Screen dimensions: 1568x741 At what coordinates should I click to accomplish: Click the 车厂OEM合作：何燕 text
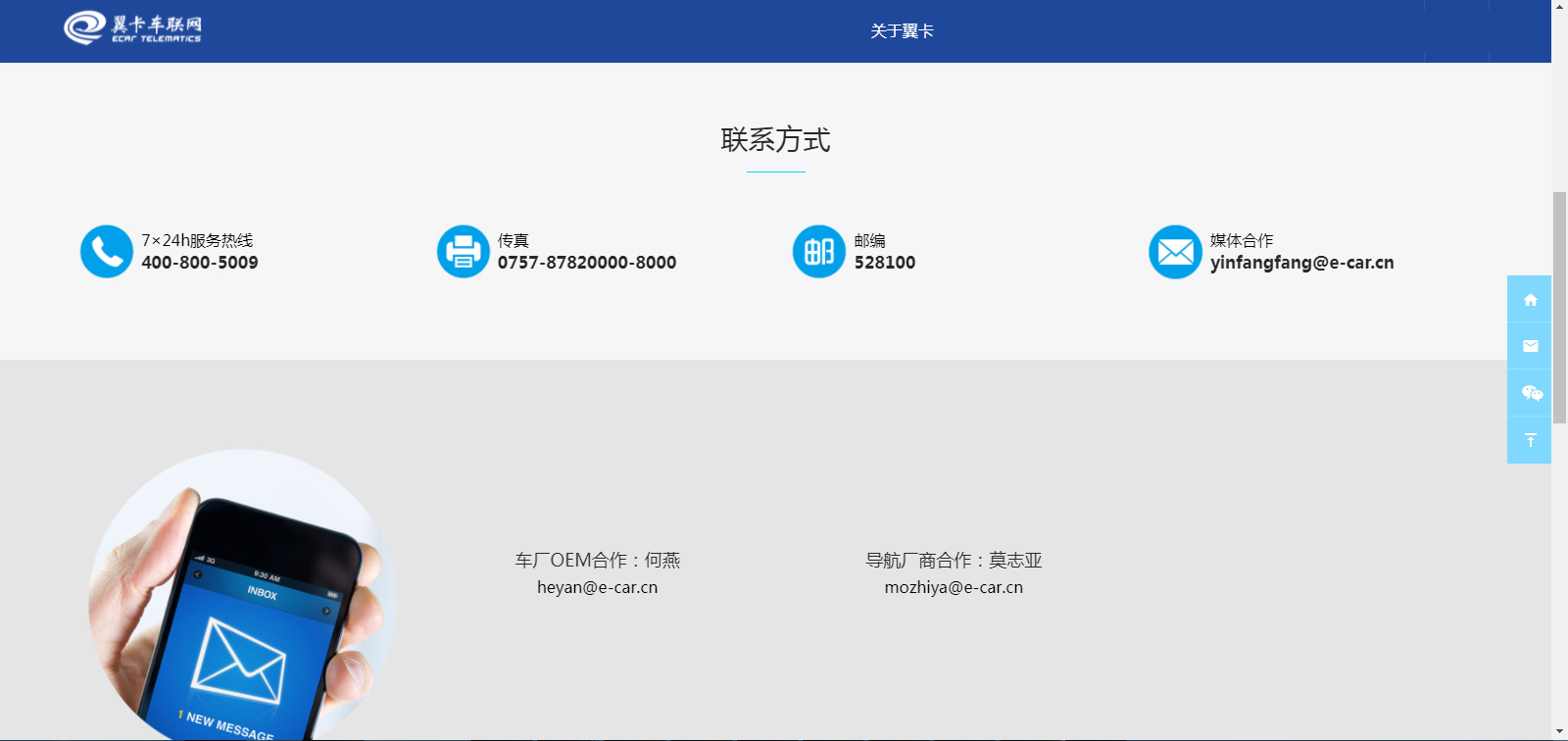[x=598, y=560]
